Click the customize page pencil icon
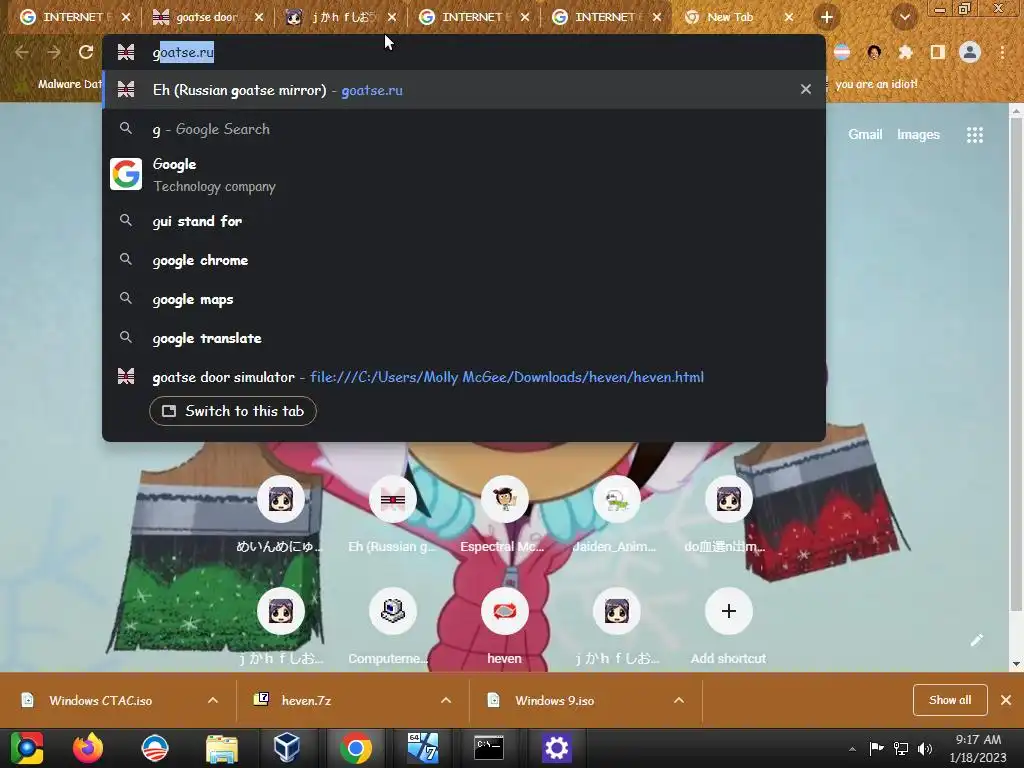Viewport: 1024px width, 768px height. (976, 640)
